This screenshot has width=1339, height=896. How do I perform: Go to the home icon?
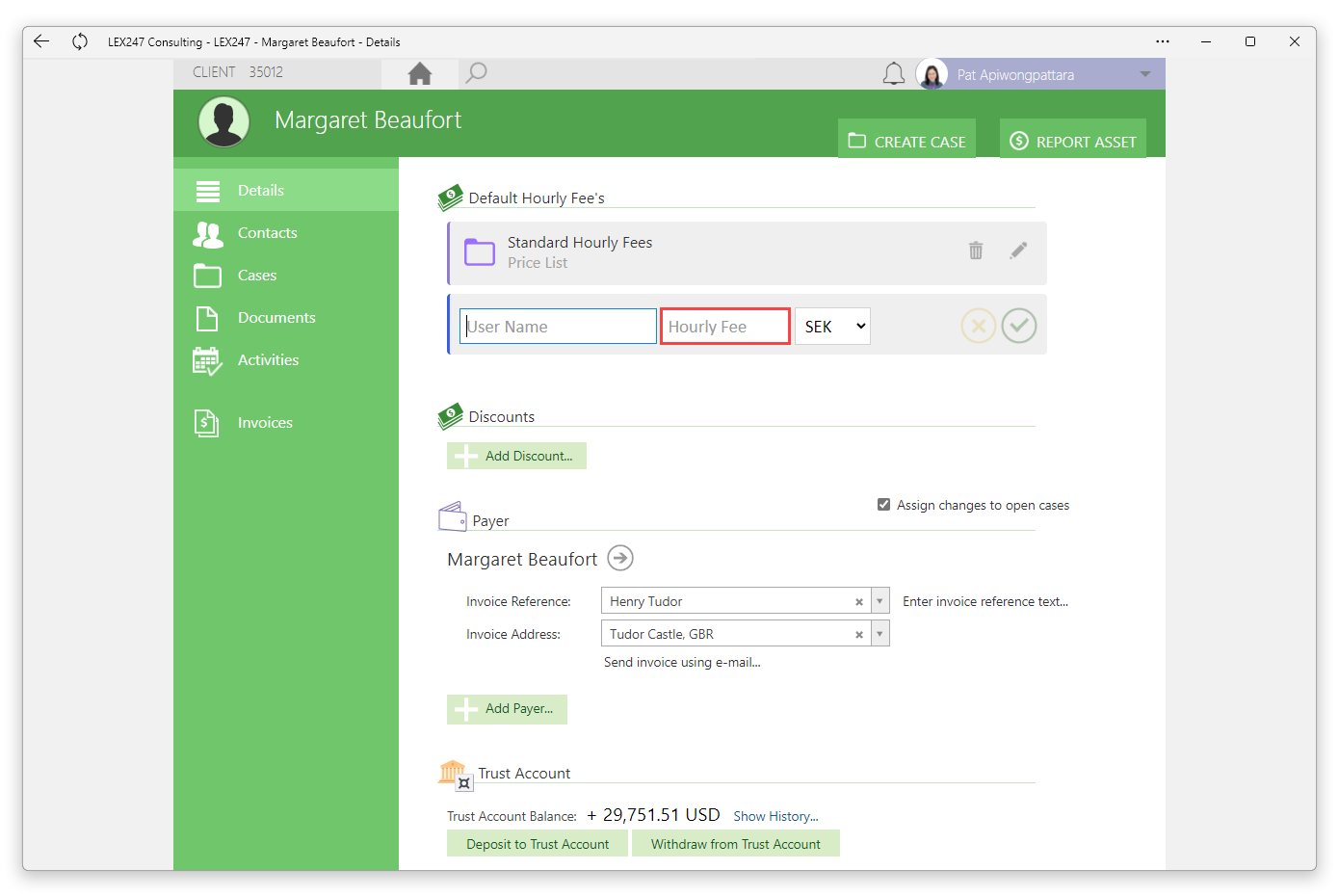coord(420,73)
